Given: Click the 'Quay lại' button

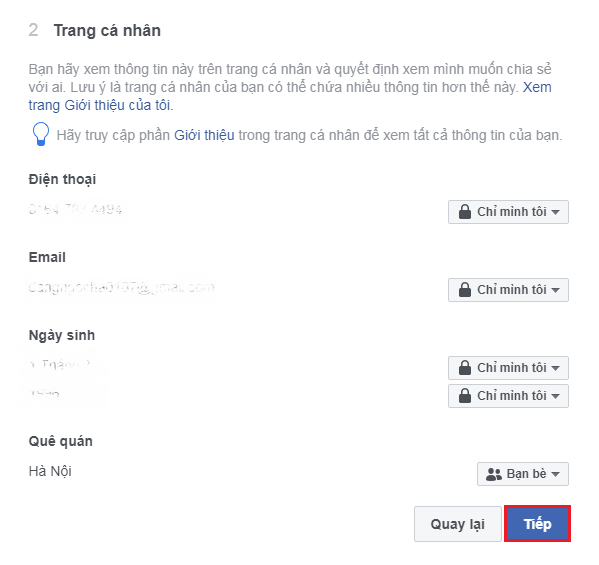Looking at the screenshot, I should (458, 524).
